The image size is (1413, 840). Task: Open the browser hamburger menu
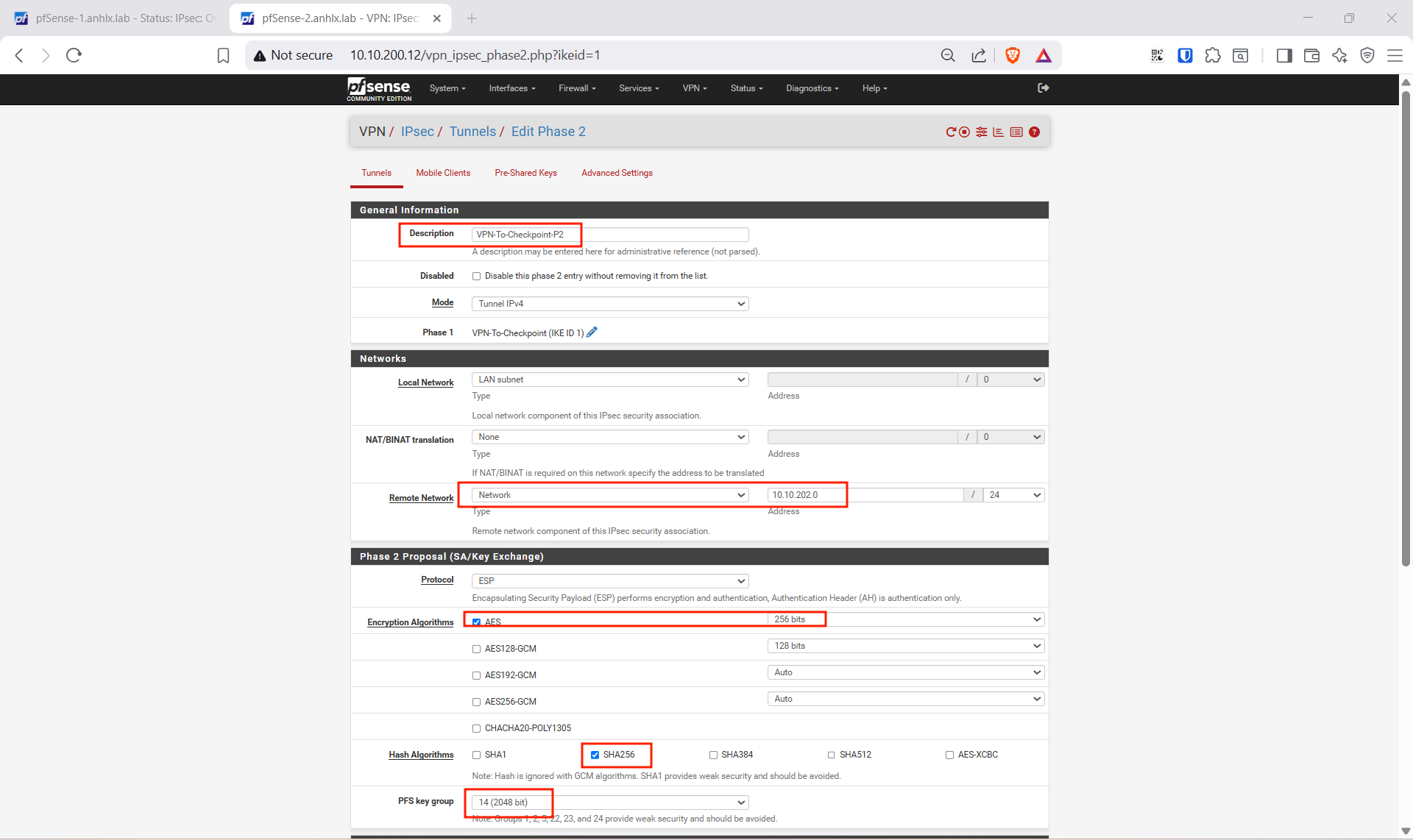click(1395, 55)
